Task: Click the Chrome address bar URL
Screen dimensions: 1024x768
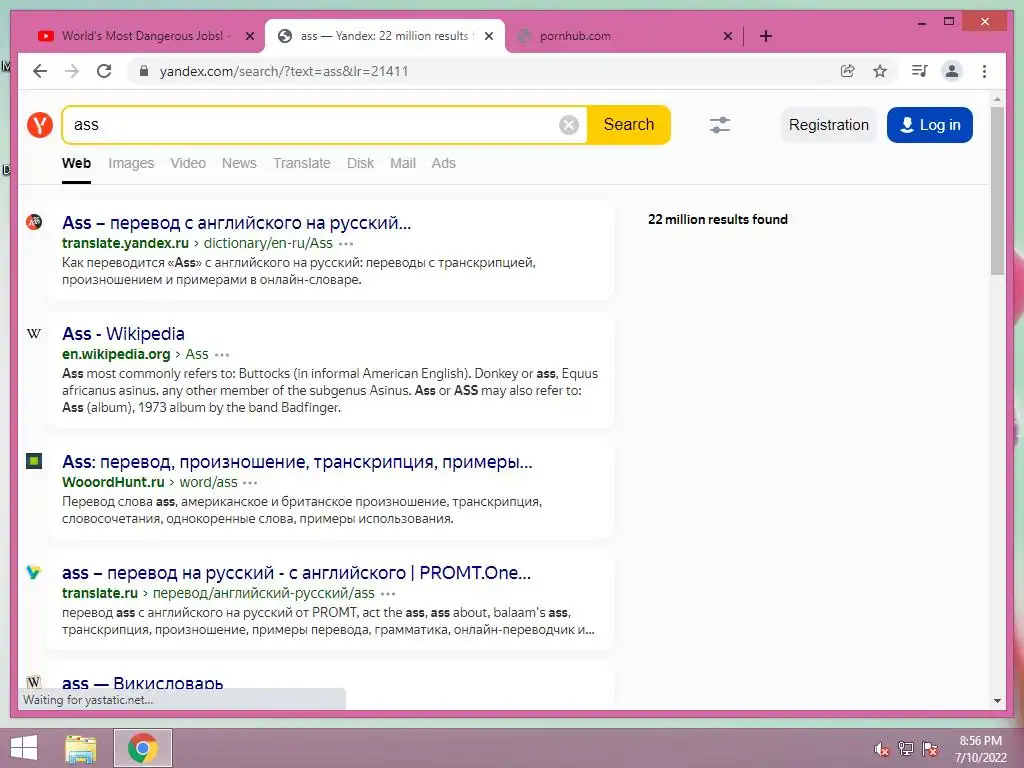Action: [284, 71]
